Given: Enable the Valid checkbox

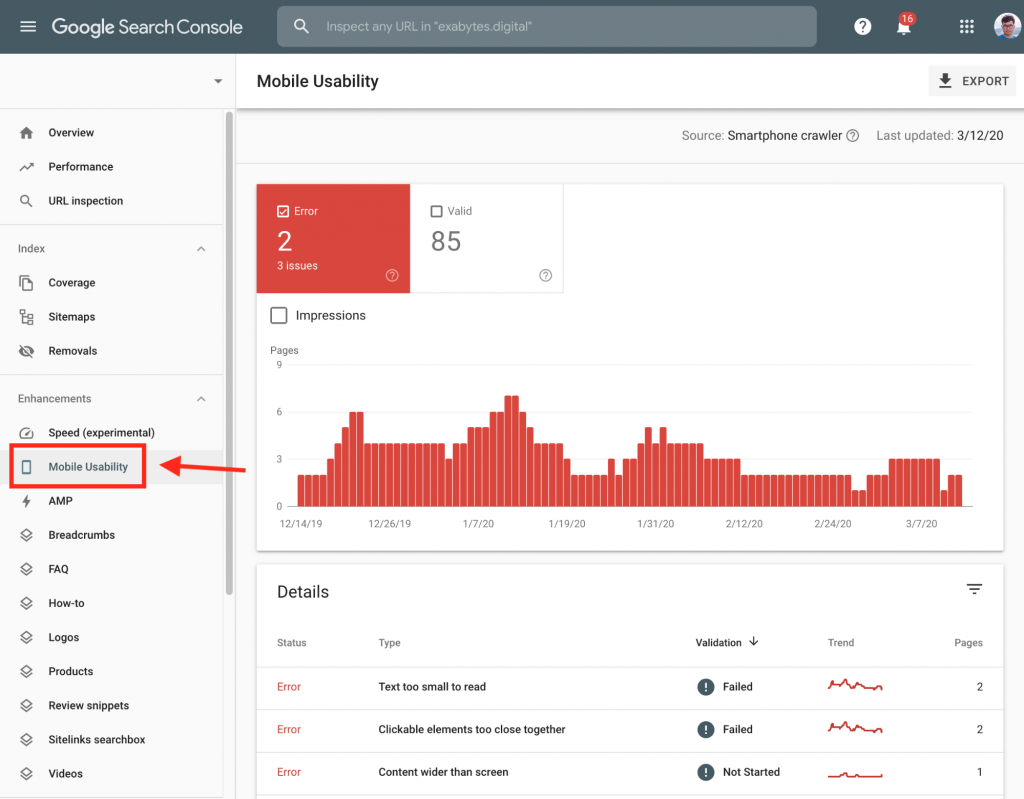Looking at the screenshot, I should 436,211.
